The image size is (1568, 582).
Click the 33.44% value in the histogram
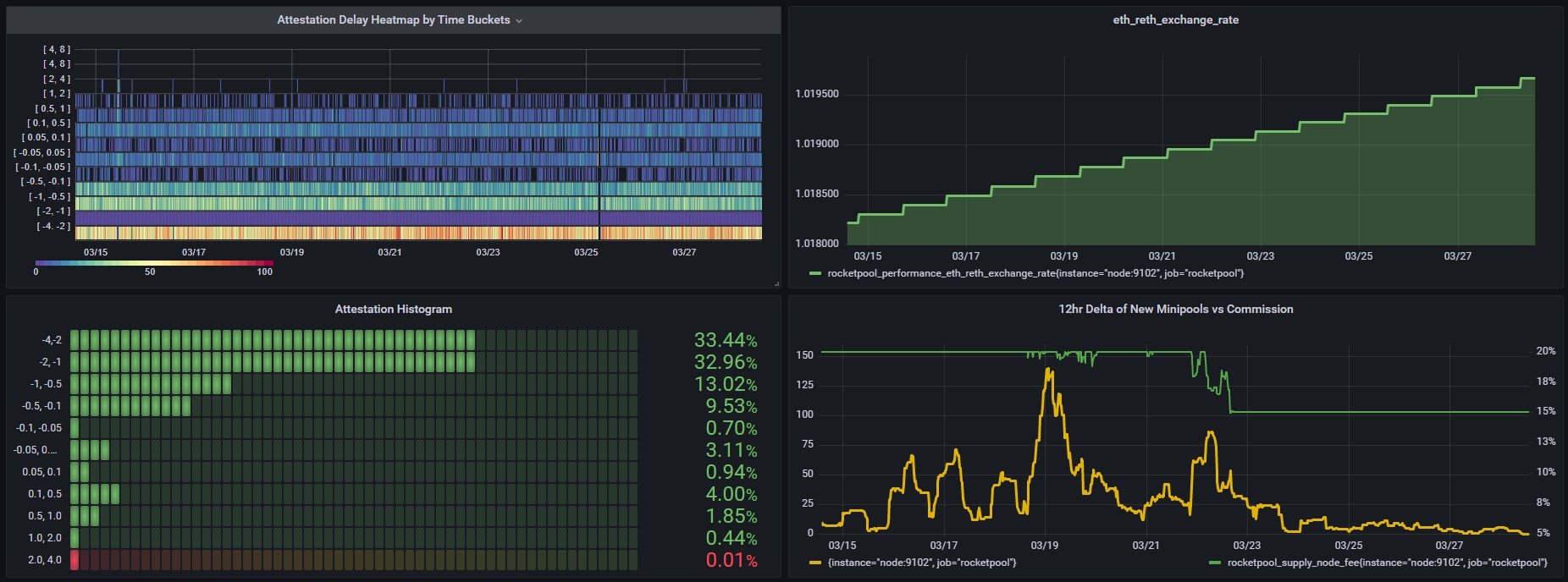[725, 340]
